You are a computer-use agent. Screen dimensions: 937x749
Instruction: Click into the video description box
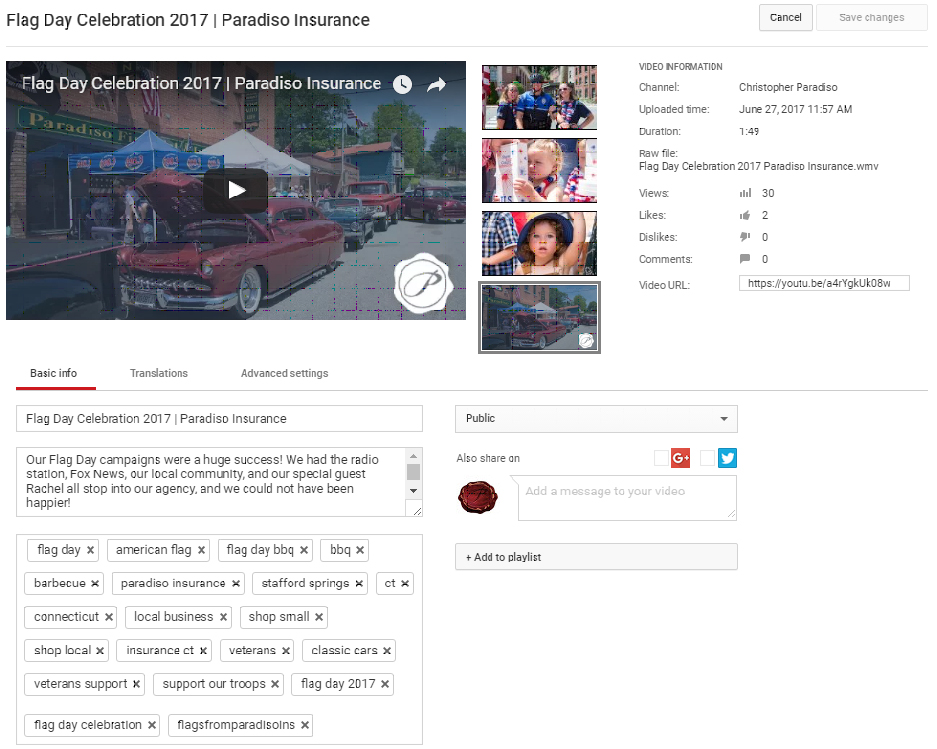[211, 482]
